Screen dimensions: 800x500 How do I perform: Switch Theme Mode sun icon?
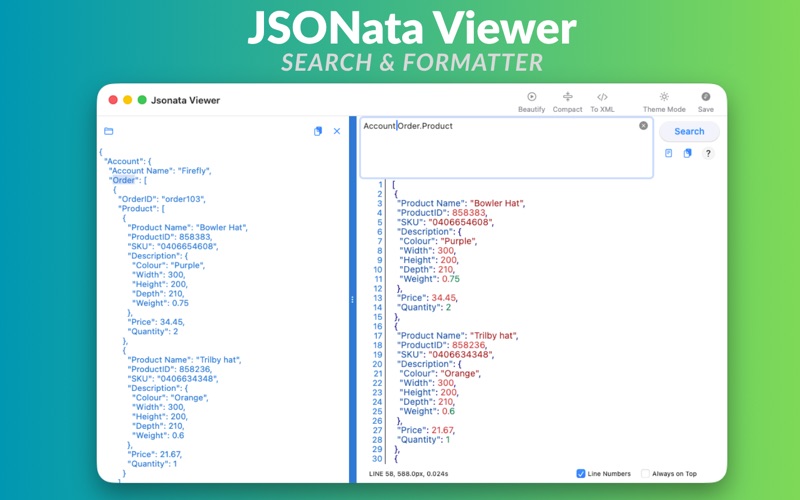point(664,96)
